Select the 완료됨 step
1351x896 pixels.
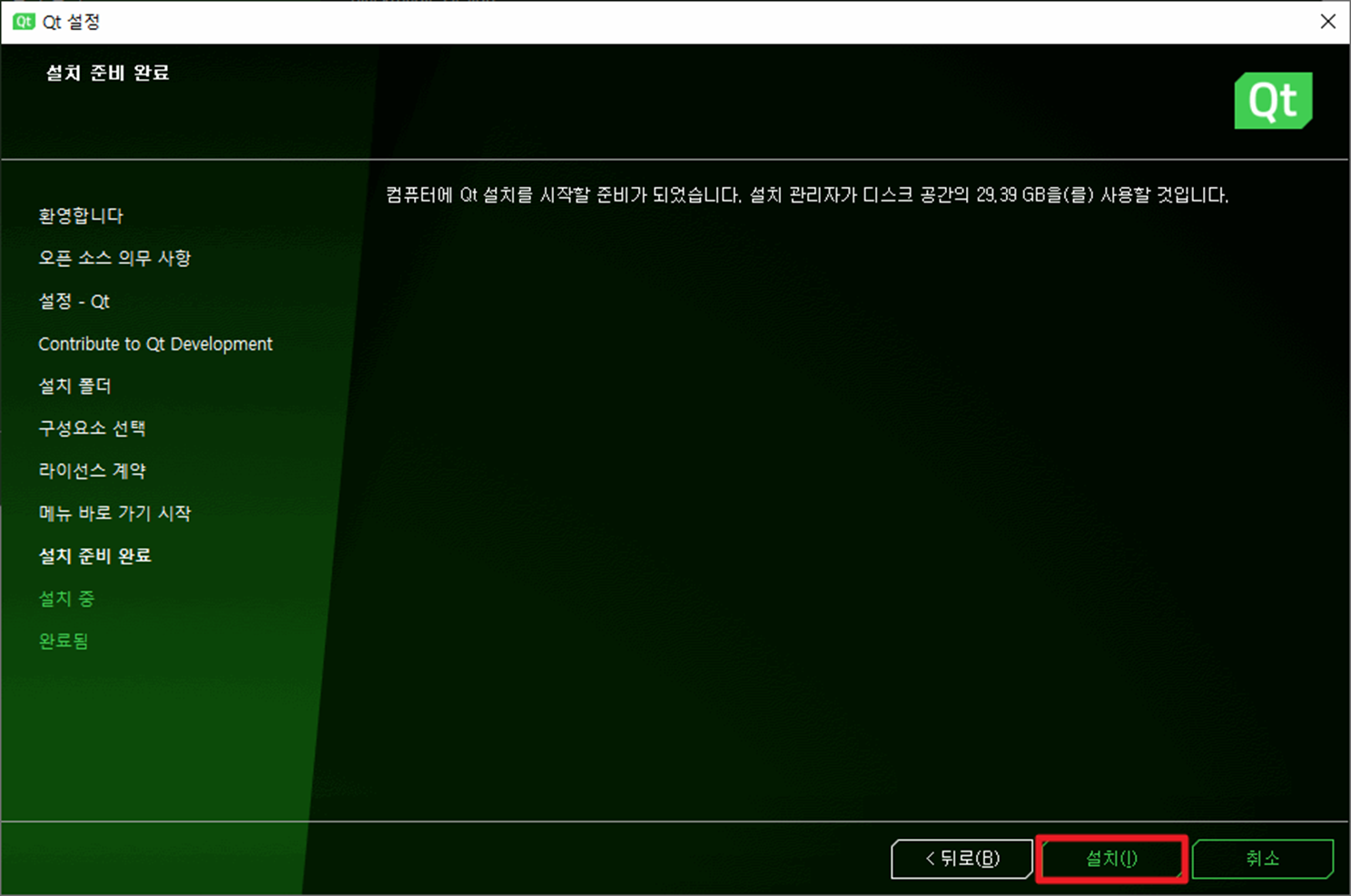coord(64,641)
